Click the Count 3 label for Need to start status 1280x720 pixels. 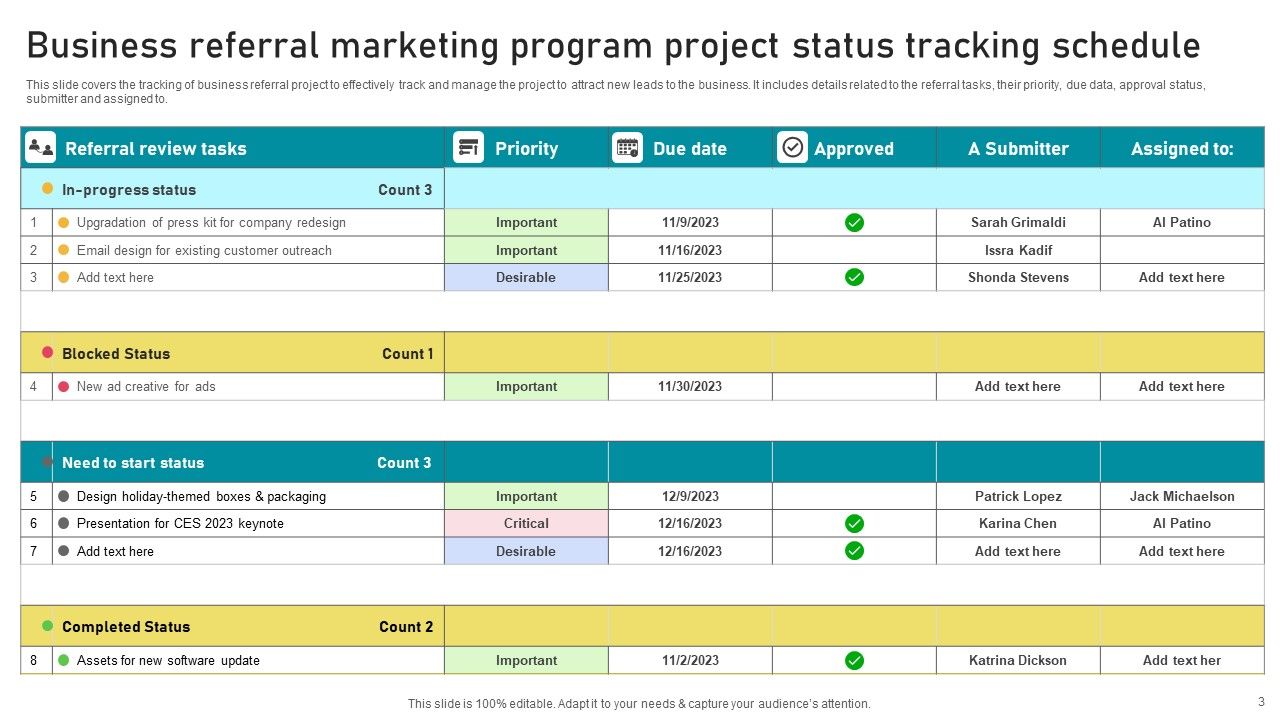(404, 462)
